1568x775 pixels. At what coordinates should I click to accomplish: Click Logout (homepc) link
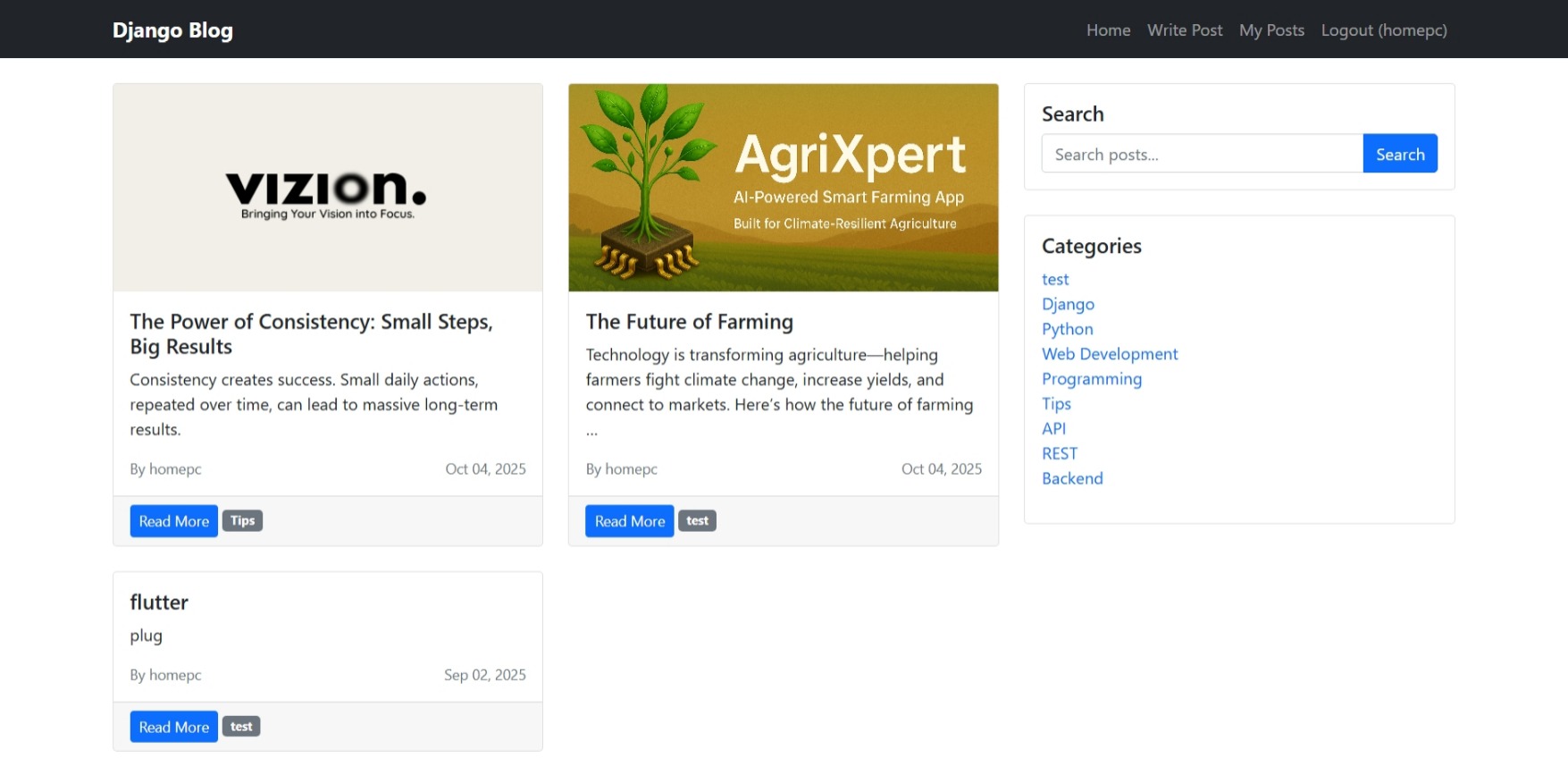(1384, 30)
